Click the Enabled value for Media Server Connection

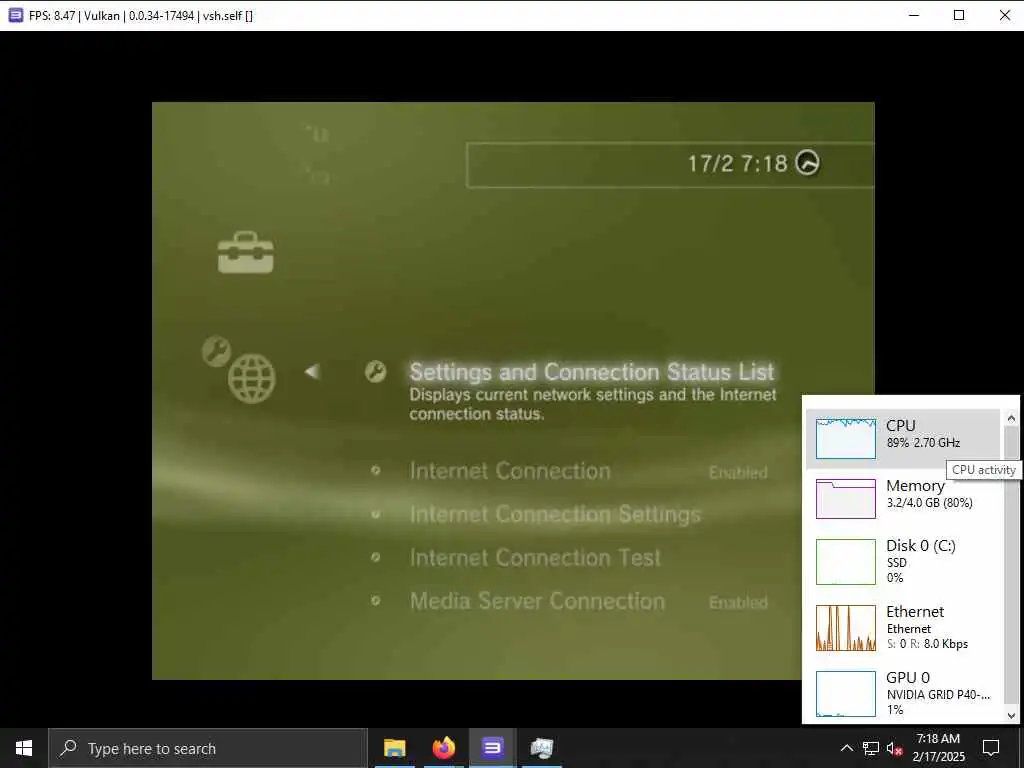click(738, 602)
